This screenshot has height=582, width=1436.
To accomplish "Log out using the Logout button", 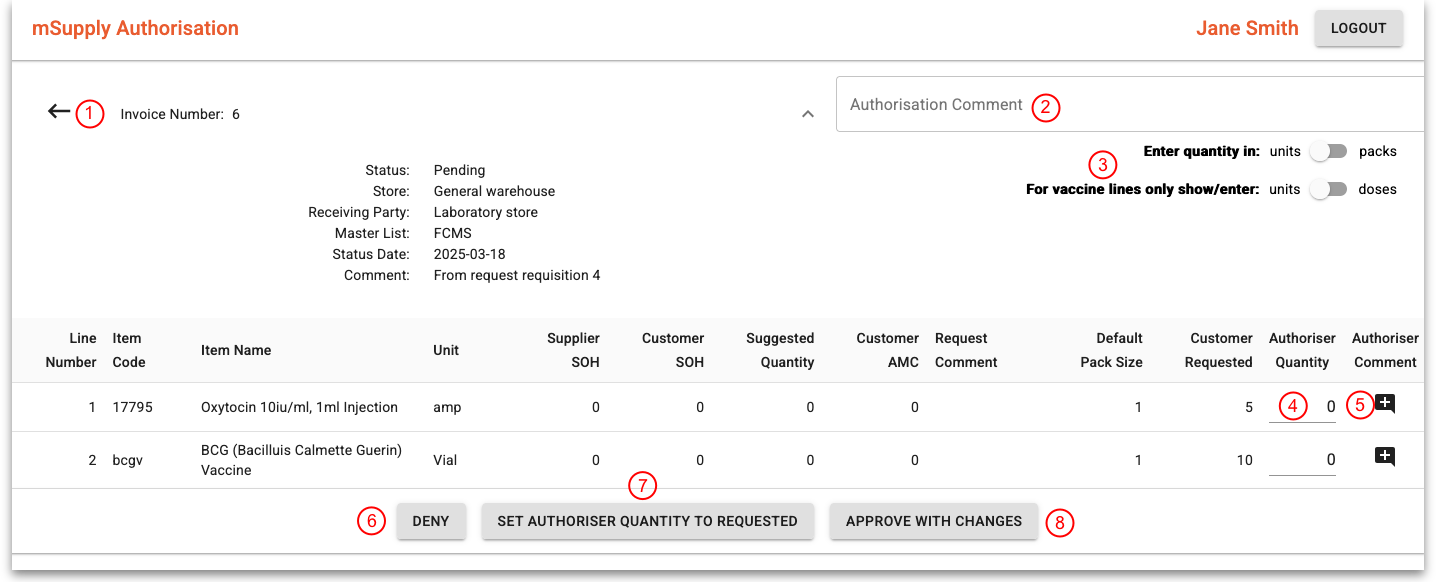I will (x=1358, y=28).
